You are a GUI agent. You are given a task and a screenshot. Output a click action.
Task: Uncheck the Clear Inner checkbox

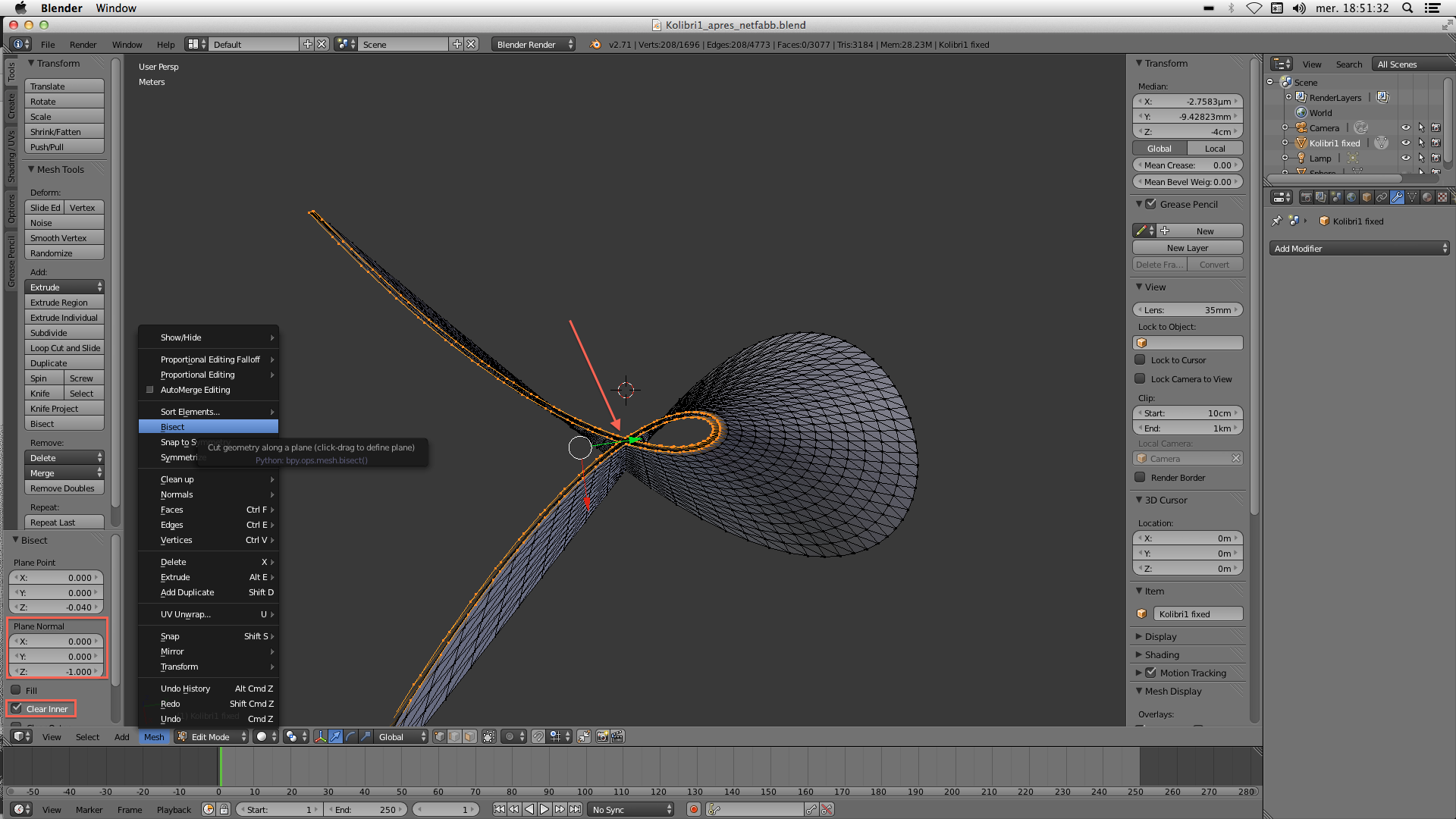tap(16, 708)
